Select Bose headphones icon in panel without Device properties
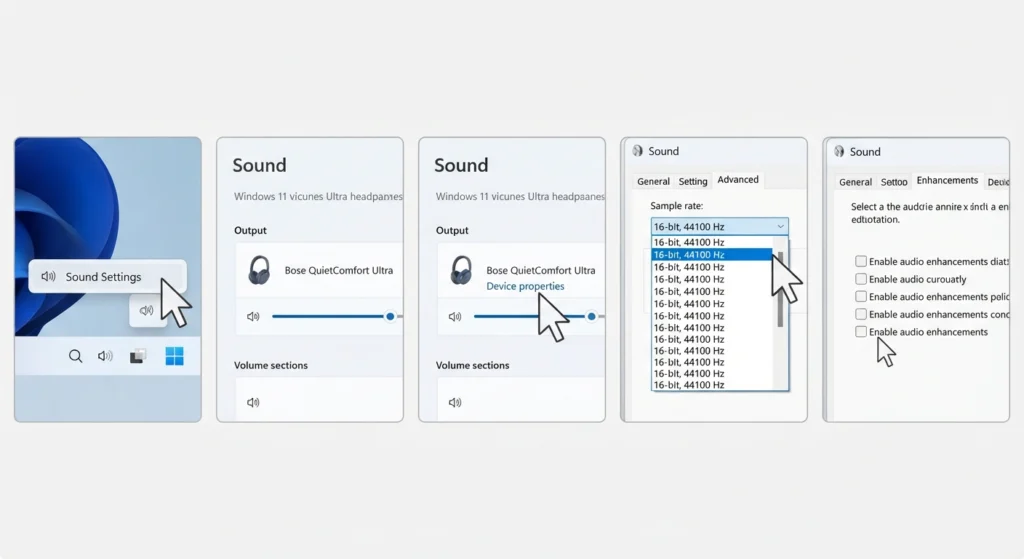The width and height of the screenshot is (1024, 559). [x=259, y=270]
